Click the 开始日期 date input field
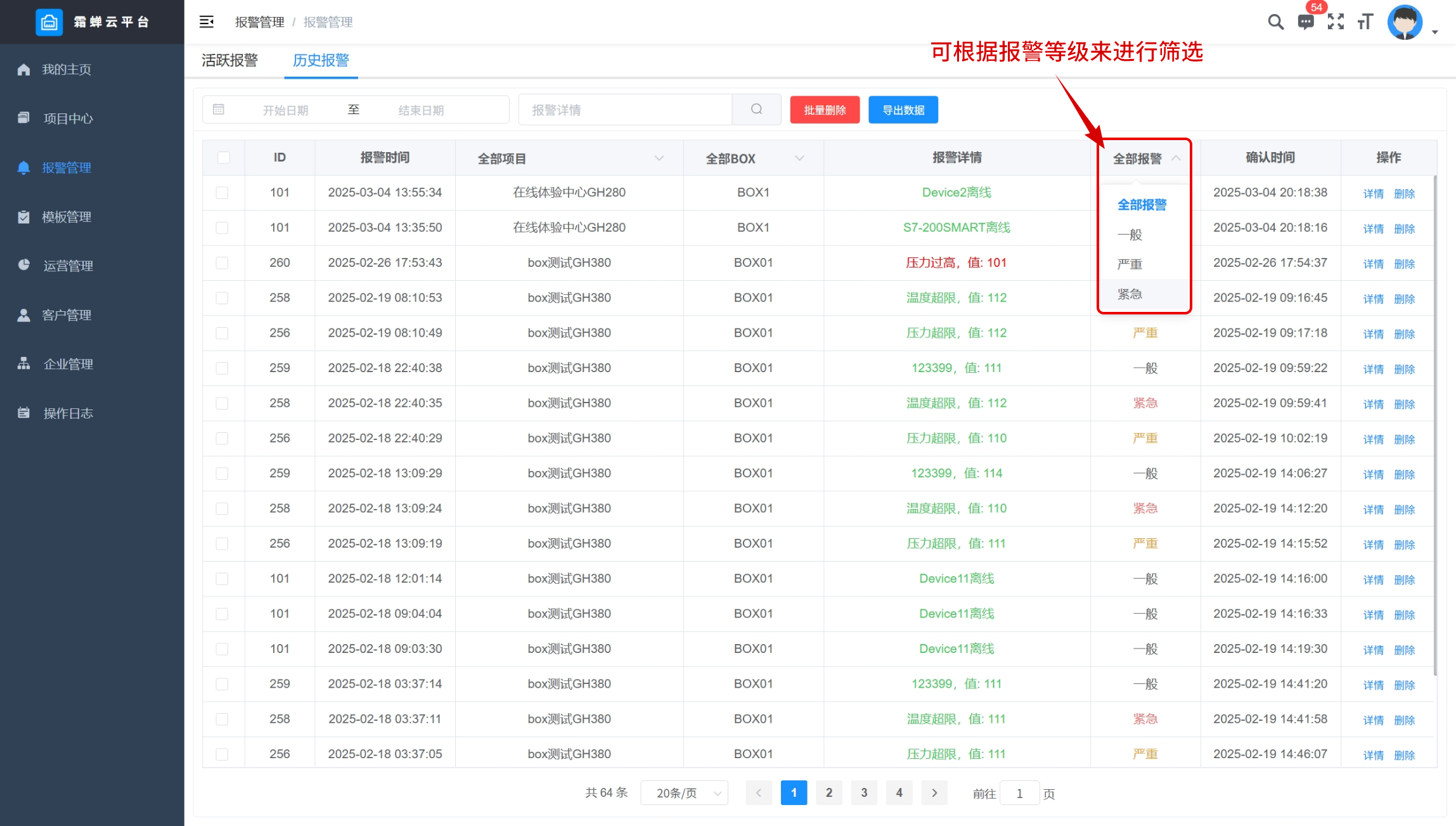This screenshot has height=826, width=1456. coord(285,110)
